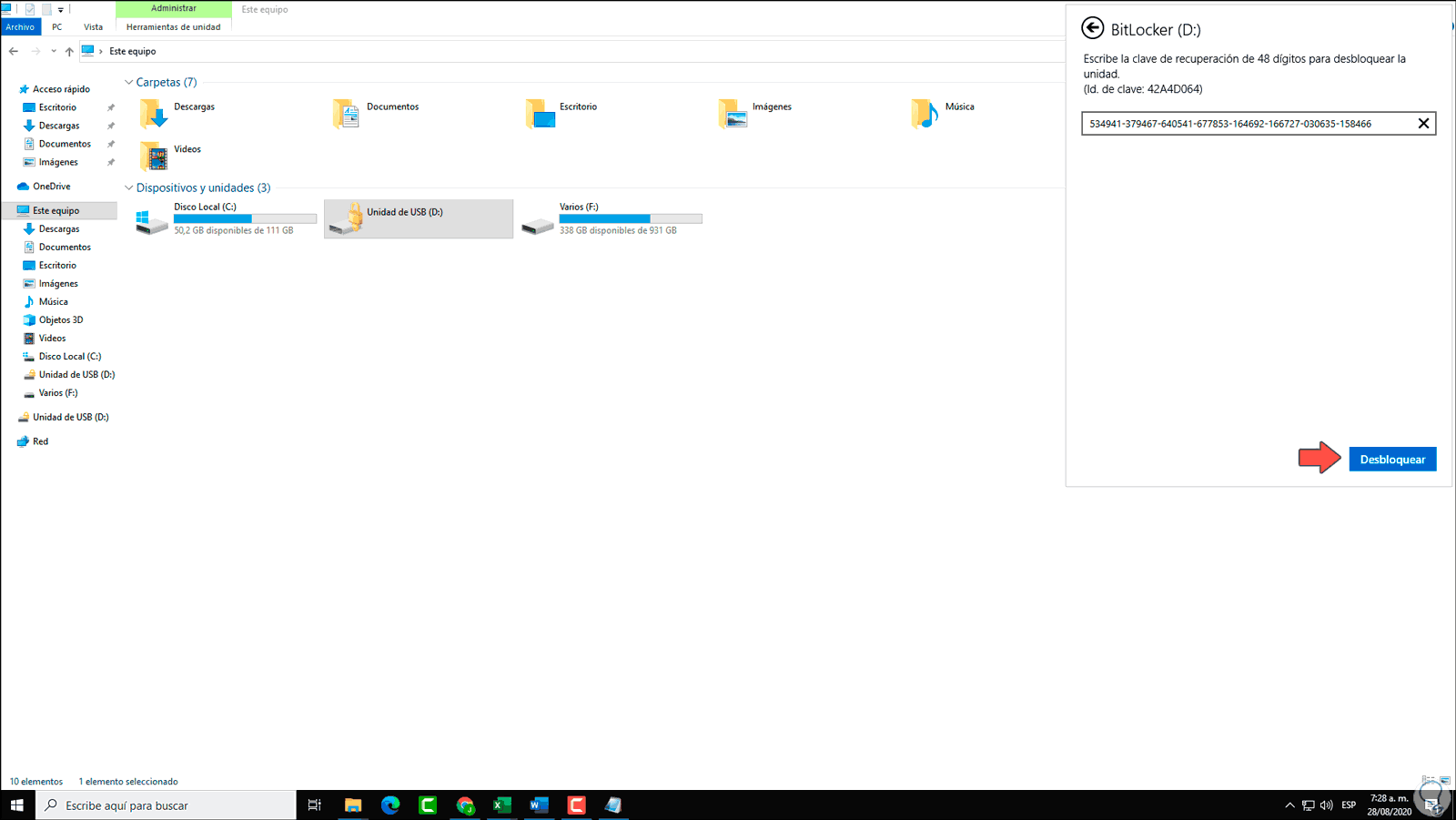Open the volume control in system tray
Image resolution: width=1456 pixels, height=820 pixels.
tap(1327, 805)
